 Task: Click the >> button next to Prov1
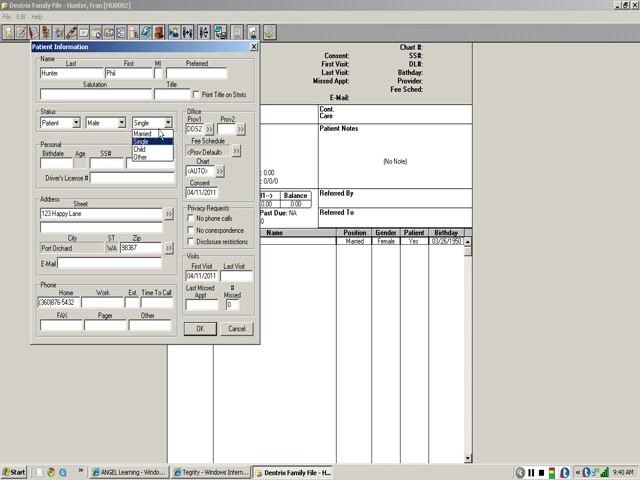click(x=209, y=129)
